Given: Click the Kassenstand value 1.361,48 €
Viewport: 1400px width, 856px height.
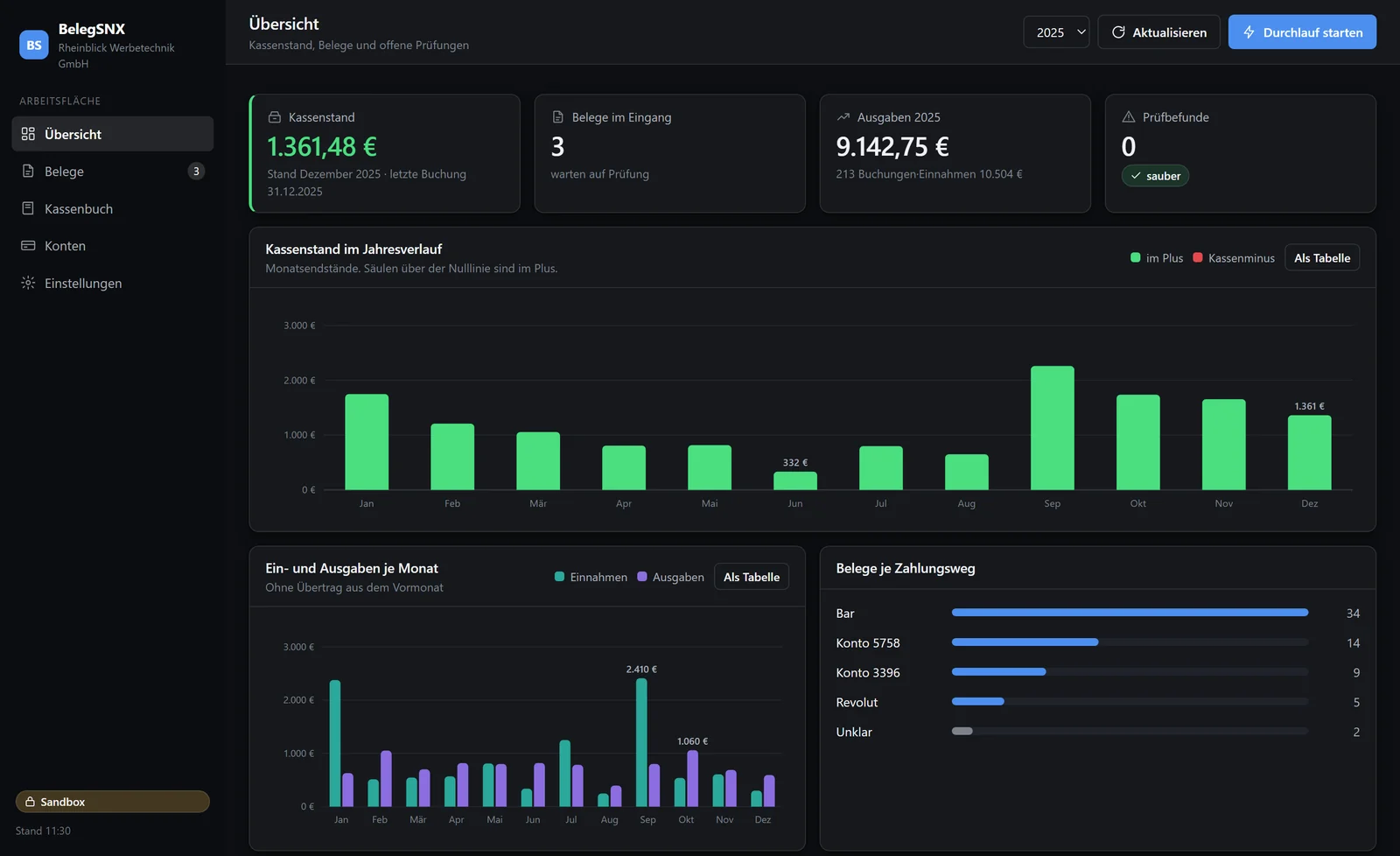Looking at the screenshot, I should pyautogui.click(x=322, y=146).
